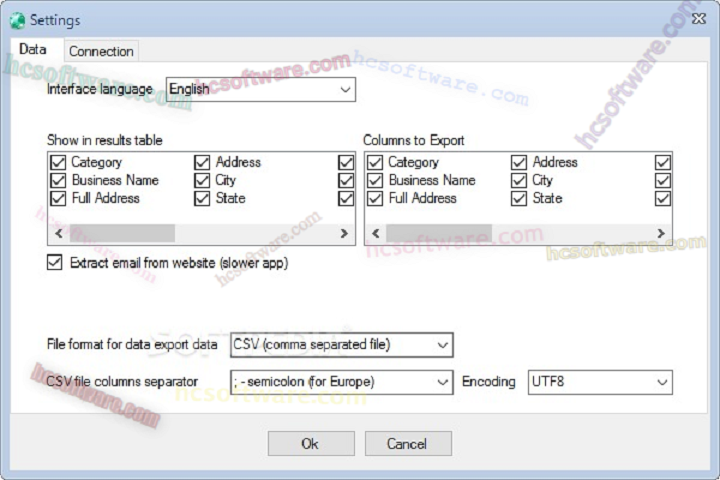The image size is (720, 480).
Task: Click left arrow of results table scrollbar
Action: coord(59,233)
